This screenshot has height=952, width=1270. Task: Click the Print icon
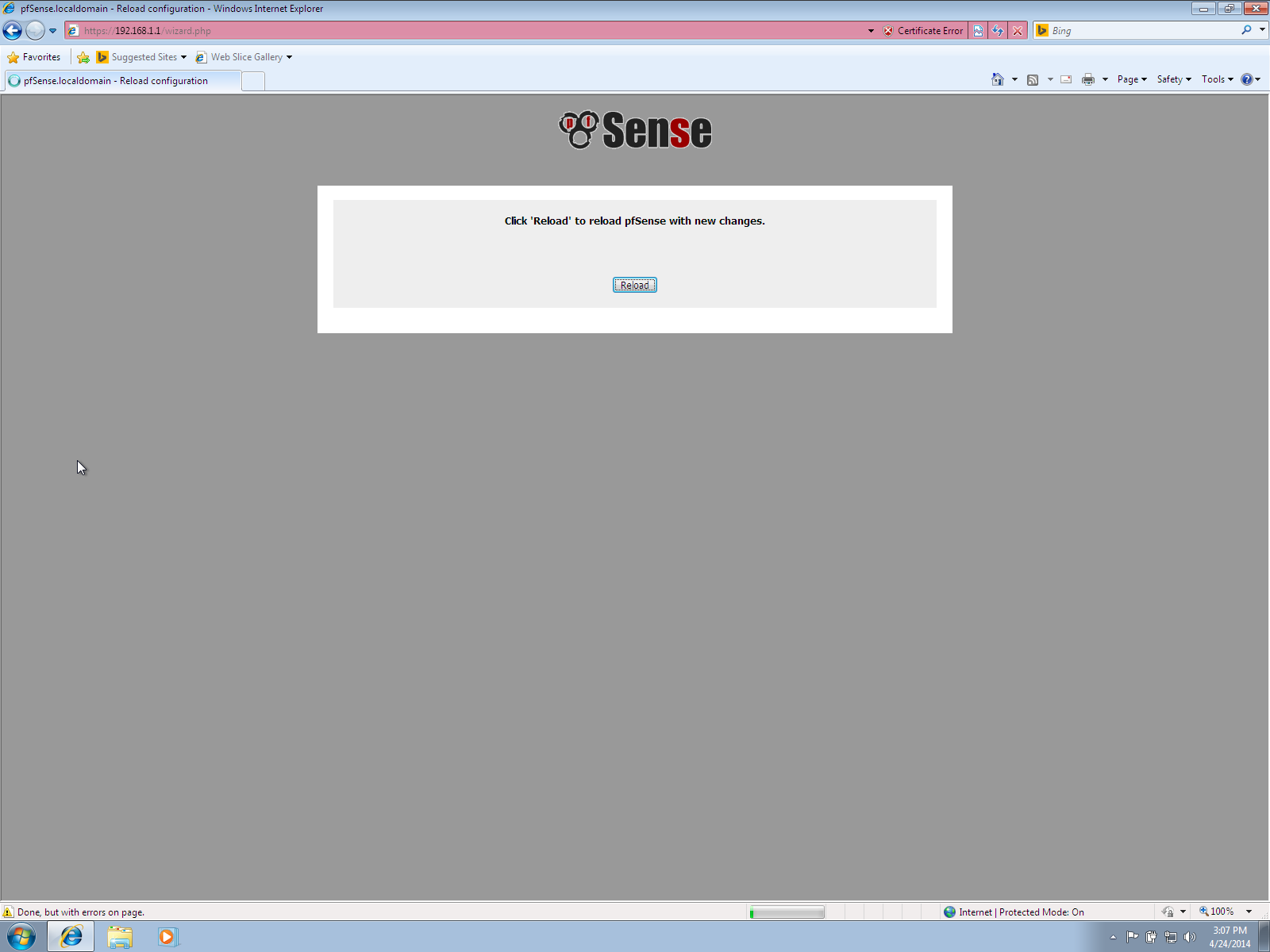coord(1088,79)
